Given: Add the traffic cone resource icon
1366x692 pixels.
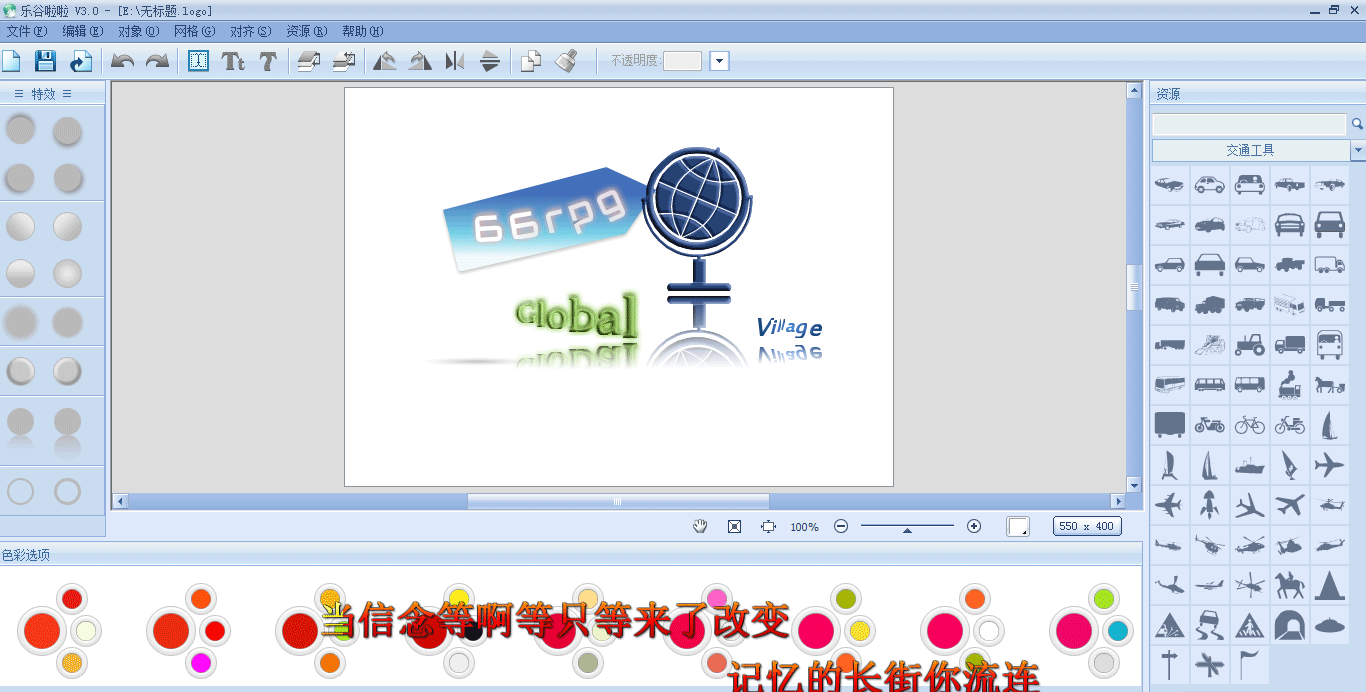Looking at the screenshot, I should click(x=1329, y=584).
